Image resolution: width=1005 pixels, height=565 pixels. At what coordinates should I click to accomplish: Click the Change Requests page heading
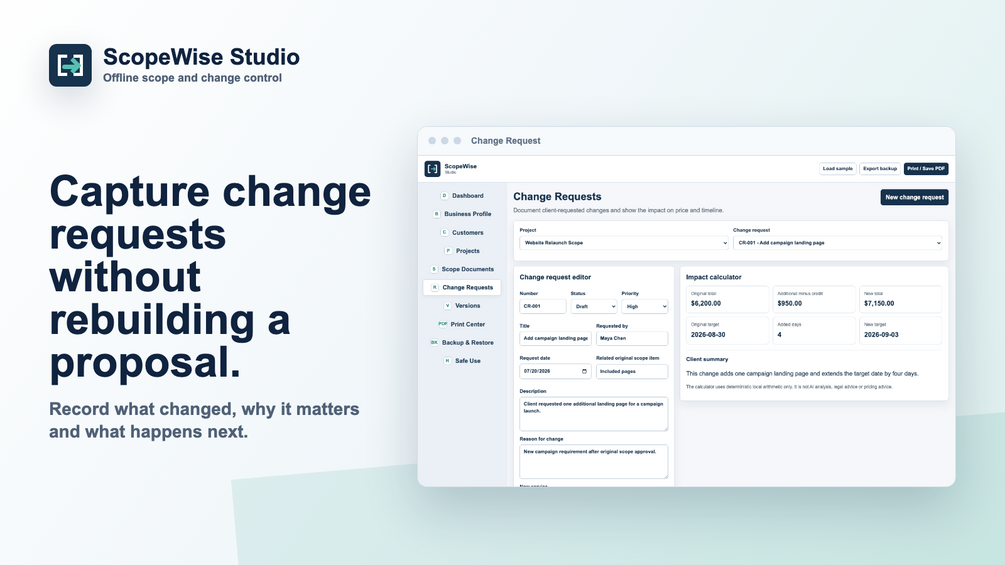tap(557, 197)
